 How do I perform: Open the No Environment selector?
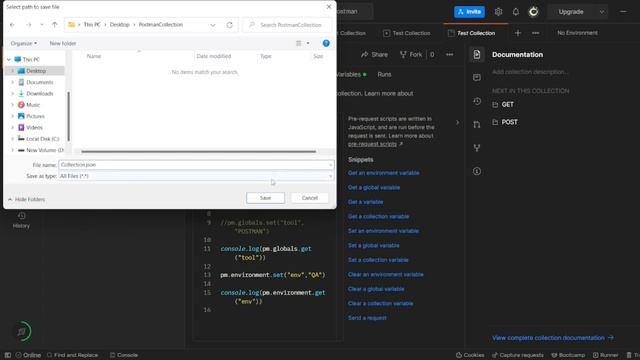[x=578, y=33]
